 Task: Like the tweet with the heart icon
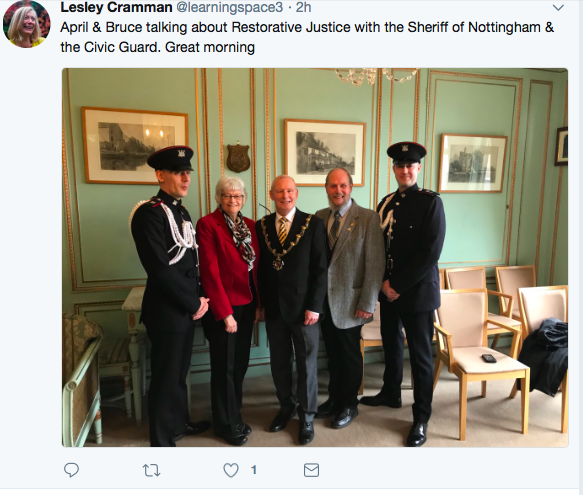(x=231, y=470)
